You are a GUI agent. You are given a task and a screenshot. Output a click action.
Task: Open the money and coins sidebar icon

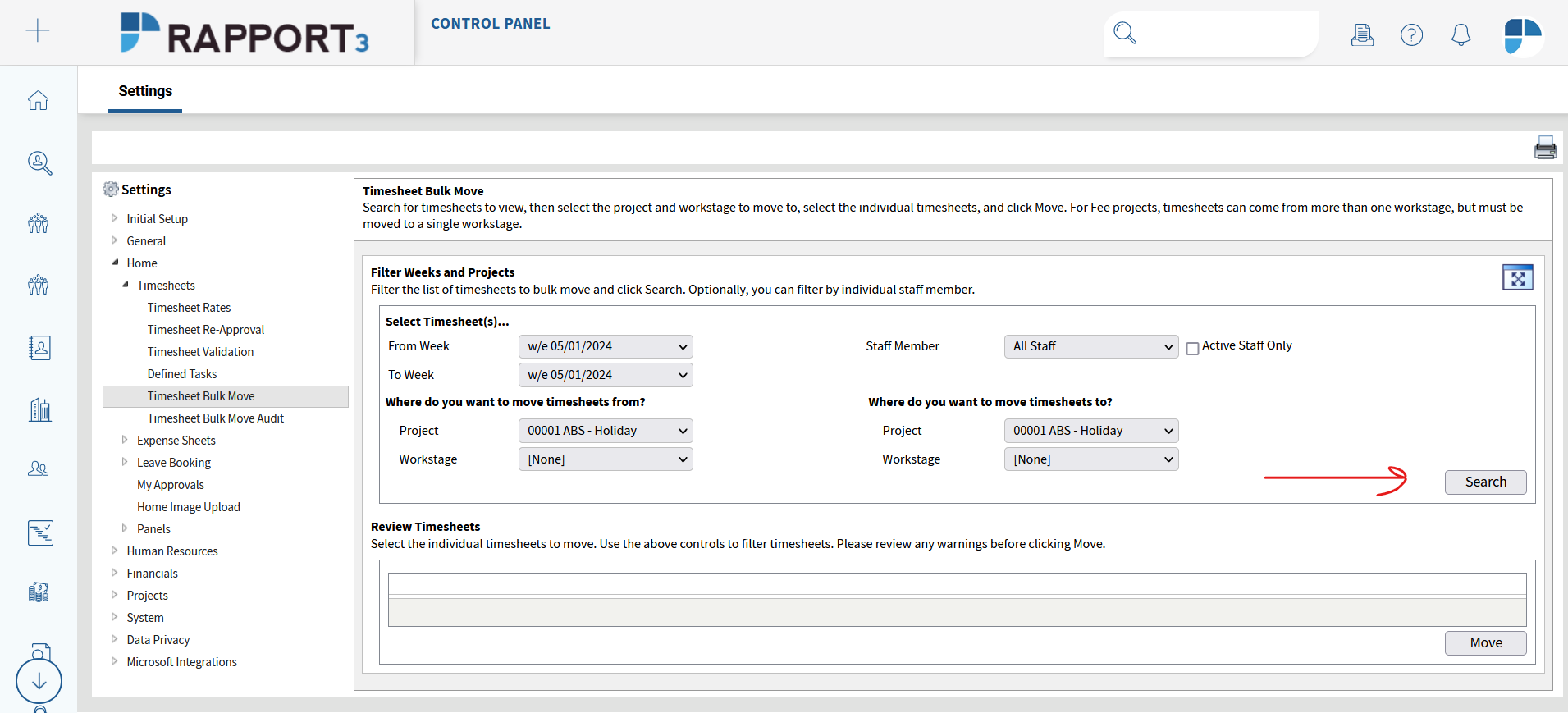(39, 592)
